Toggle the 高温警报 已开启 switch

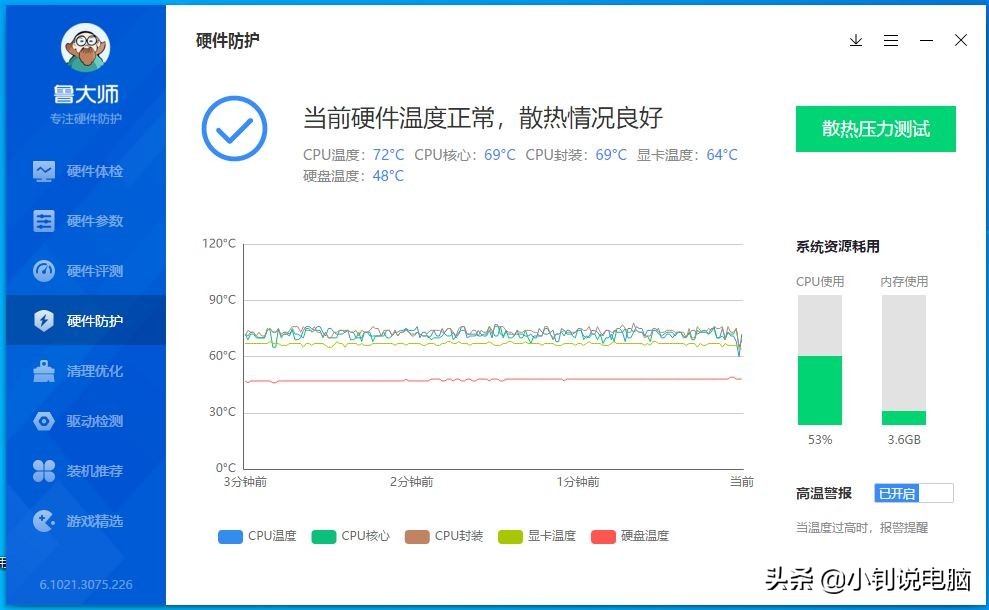pos(913,493)
